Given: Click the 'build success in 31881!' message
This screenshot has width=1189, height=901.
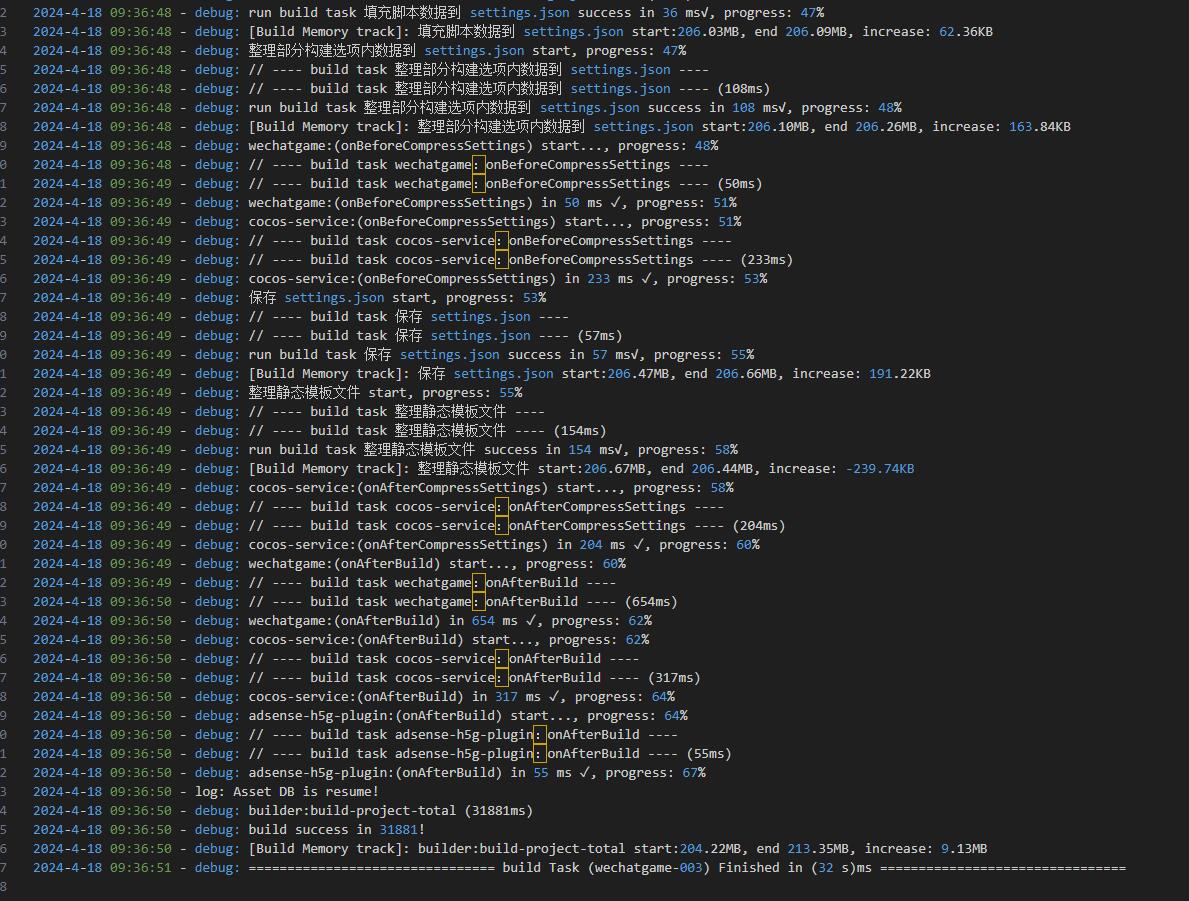Looking at the screenshot, I should click(337, 828).
